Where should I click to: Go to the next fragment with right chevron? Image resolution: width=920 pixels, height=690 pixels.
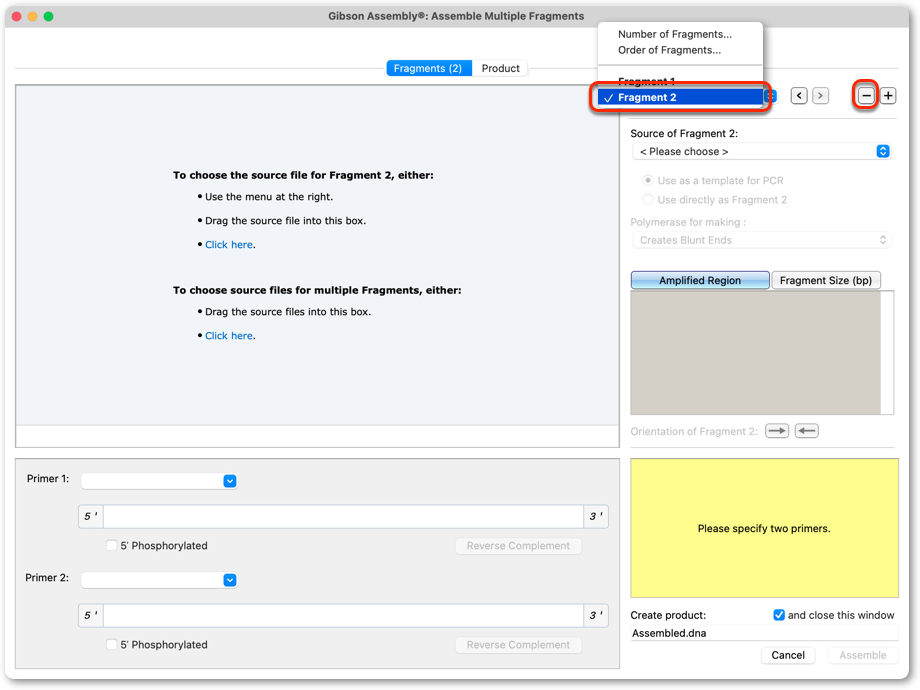tap(820, 96)
